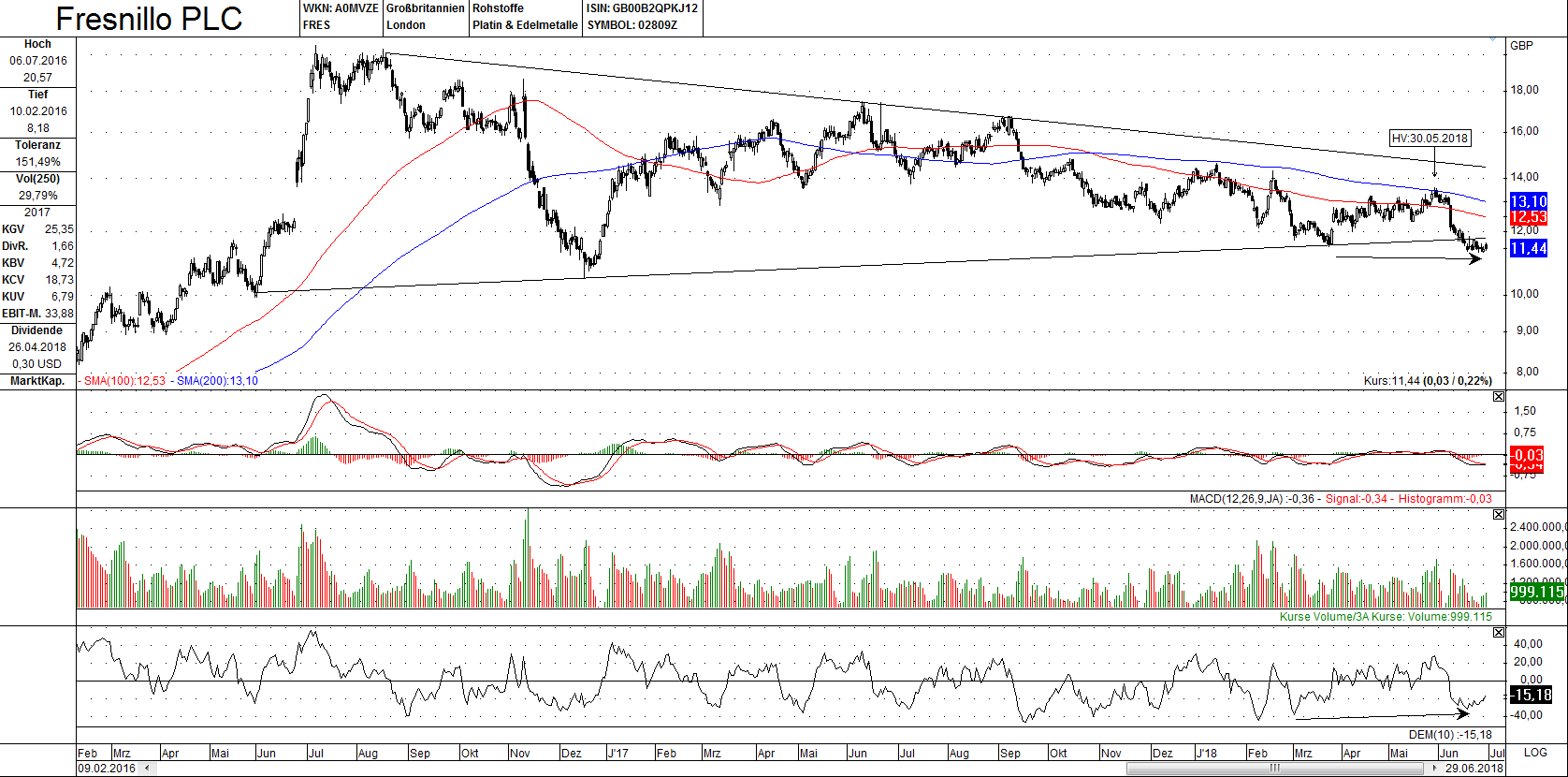1568x777 pixels.
Task: Click the 29,79% volatility value
Action: (x=38, y=196)
